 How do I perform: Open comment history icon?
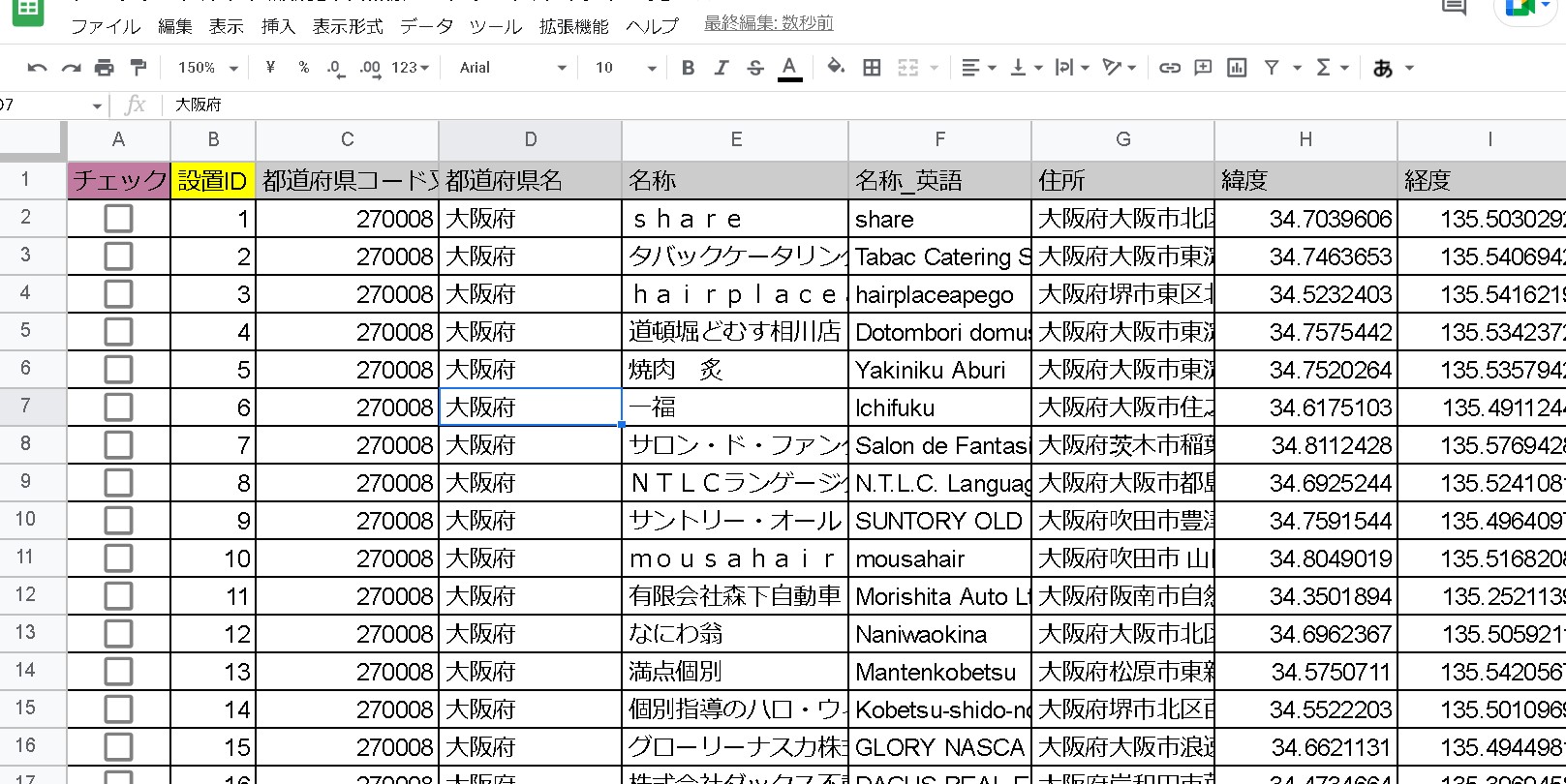[1454, 8]
